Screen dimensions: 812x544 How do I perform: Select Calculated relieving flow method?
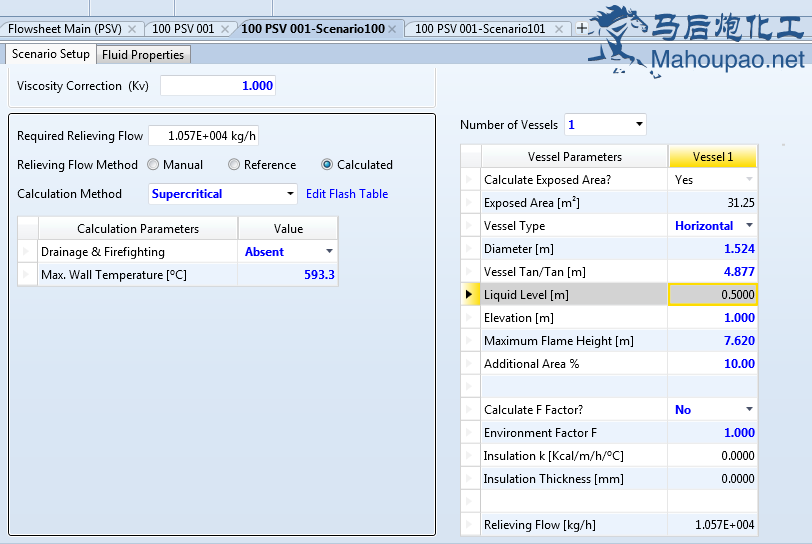coord(327,165)
